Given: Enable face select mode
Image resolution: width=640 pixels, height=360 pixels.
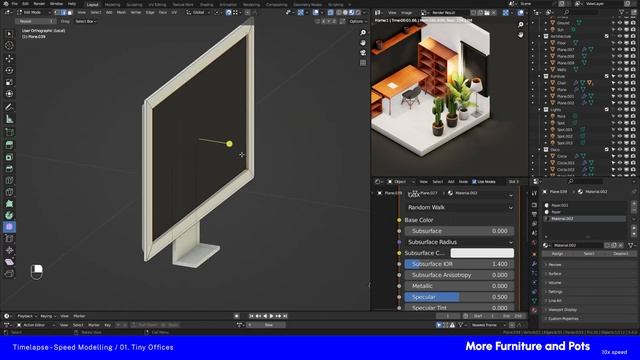Looking at the screenshot, I should tap(70, 13).
